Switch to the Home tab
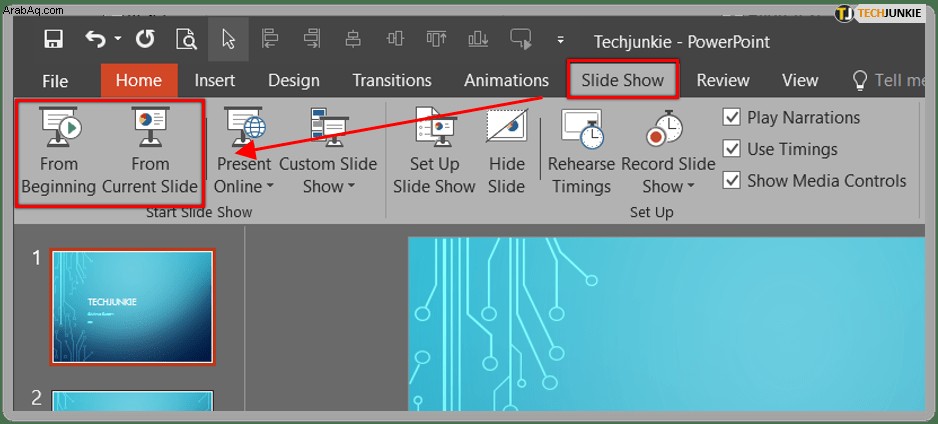Viewport: 938px width, 424px height. point(139,80)
